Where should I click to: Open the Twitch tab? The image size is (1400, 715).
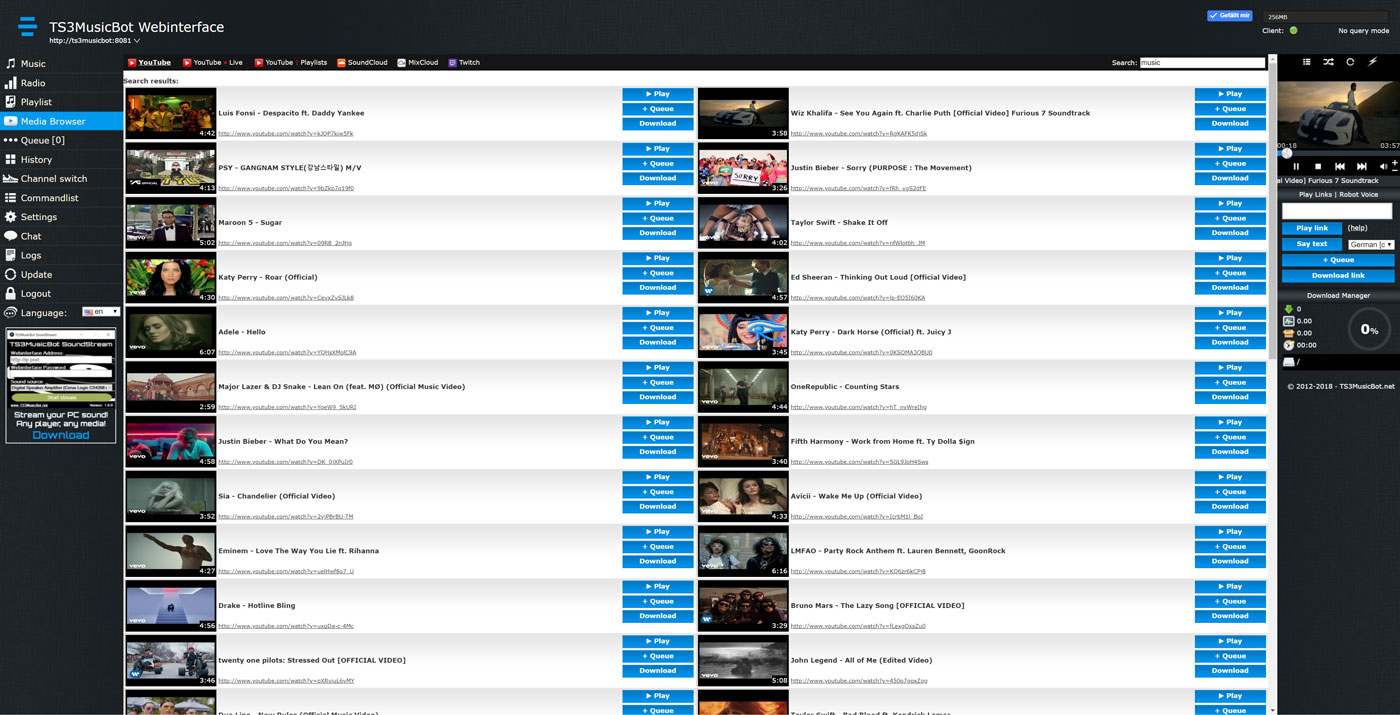point(463,63)
